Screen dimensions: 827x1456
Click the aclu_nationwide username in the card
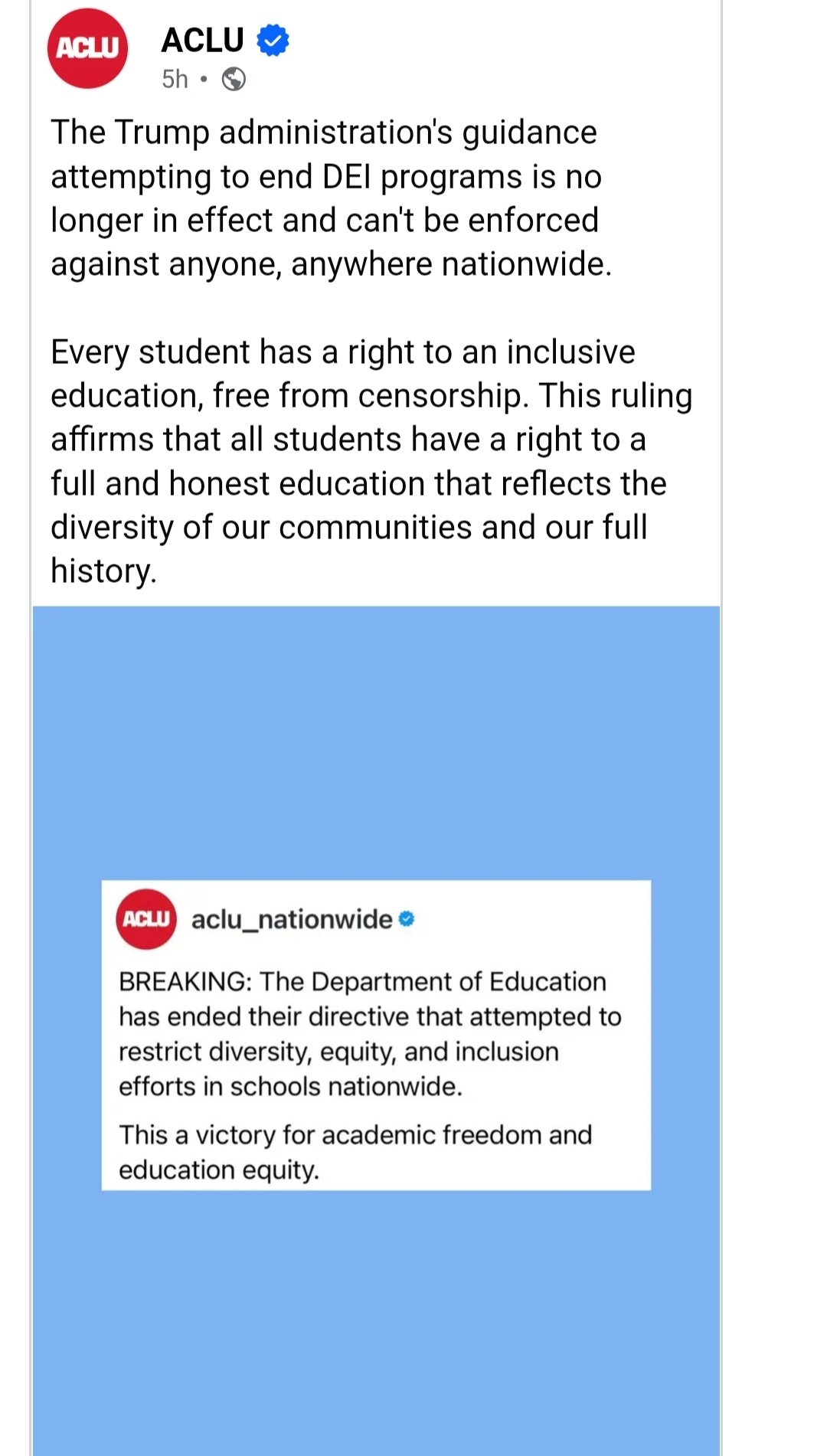292,919
